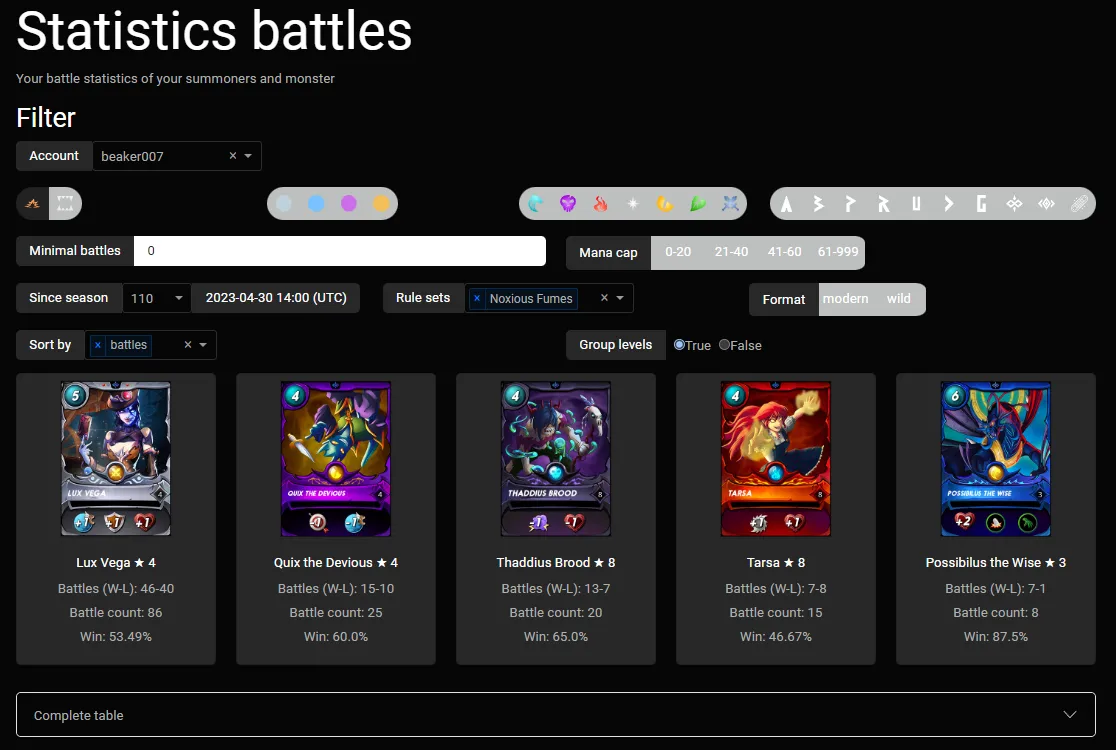
Task: Clear the Sort by field selection
Action: (x=188, y=345)
